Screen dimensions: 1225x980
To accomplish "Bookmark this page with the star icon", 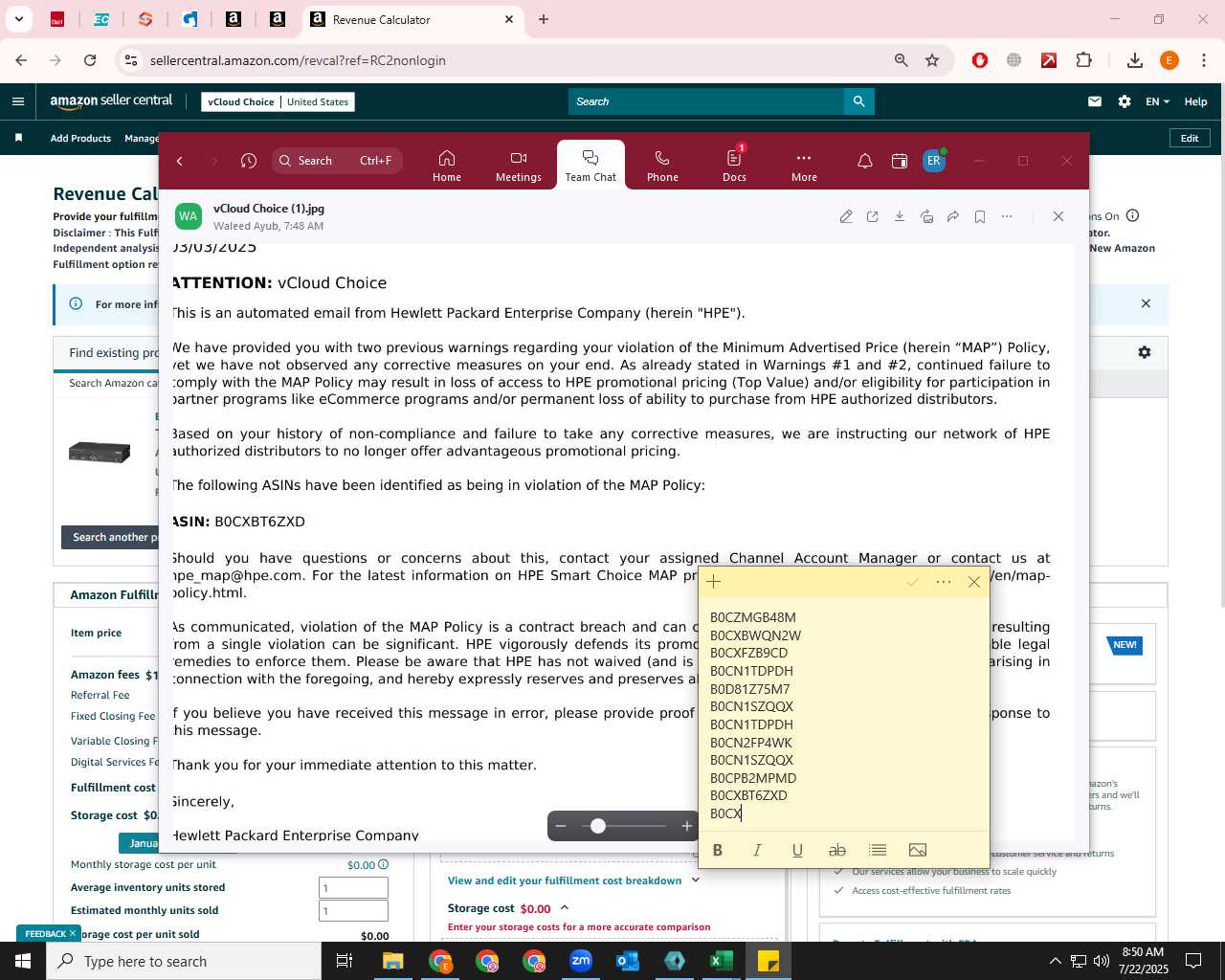I will point(932,60).
